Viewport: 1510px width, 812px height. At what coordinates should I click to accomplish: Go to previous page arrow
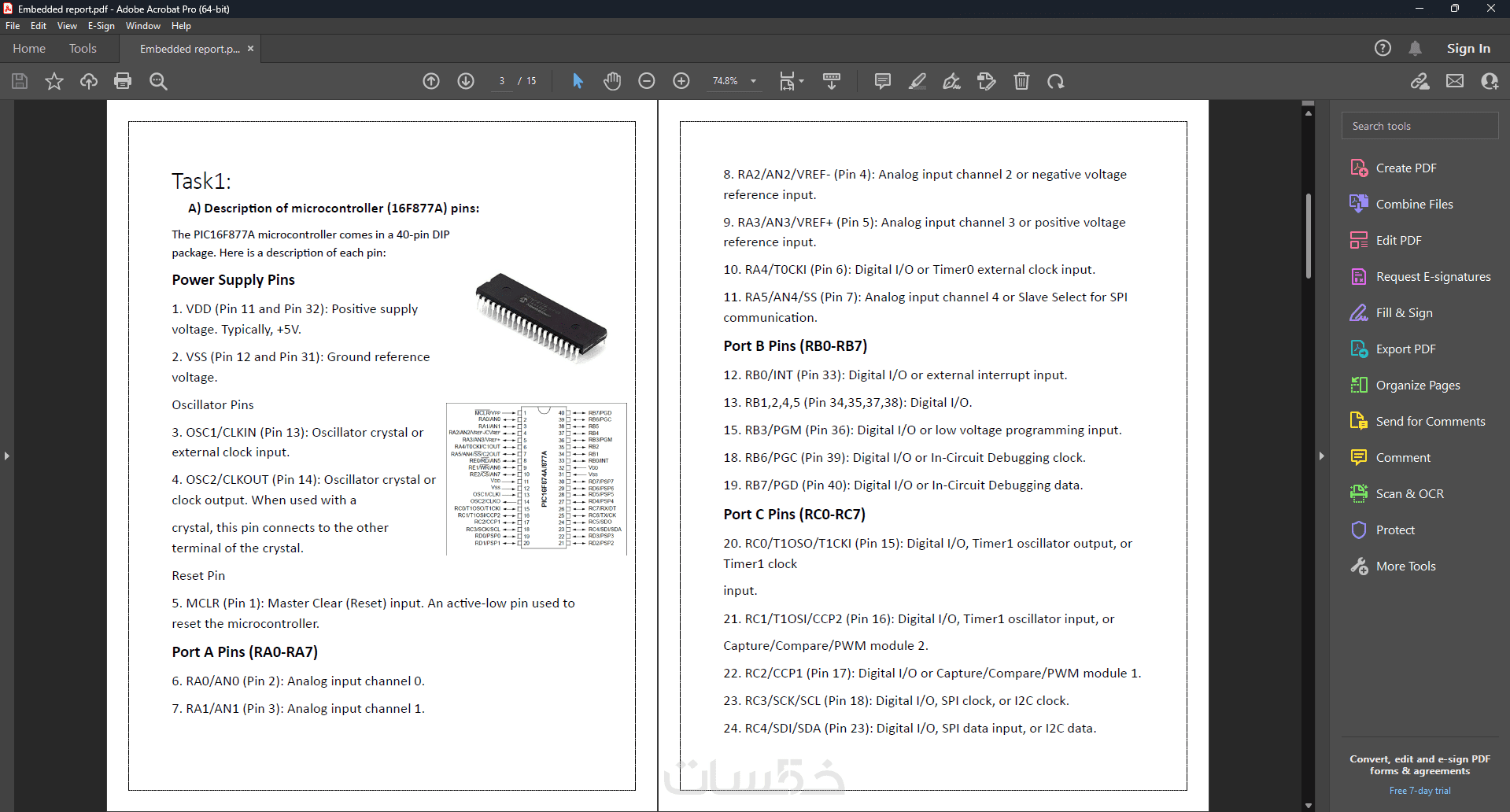[x=431, y=81]
